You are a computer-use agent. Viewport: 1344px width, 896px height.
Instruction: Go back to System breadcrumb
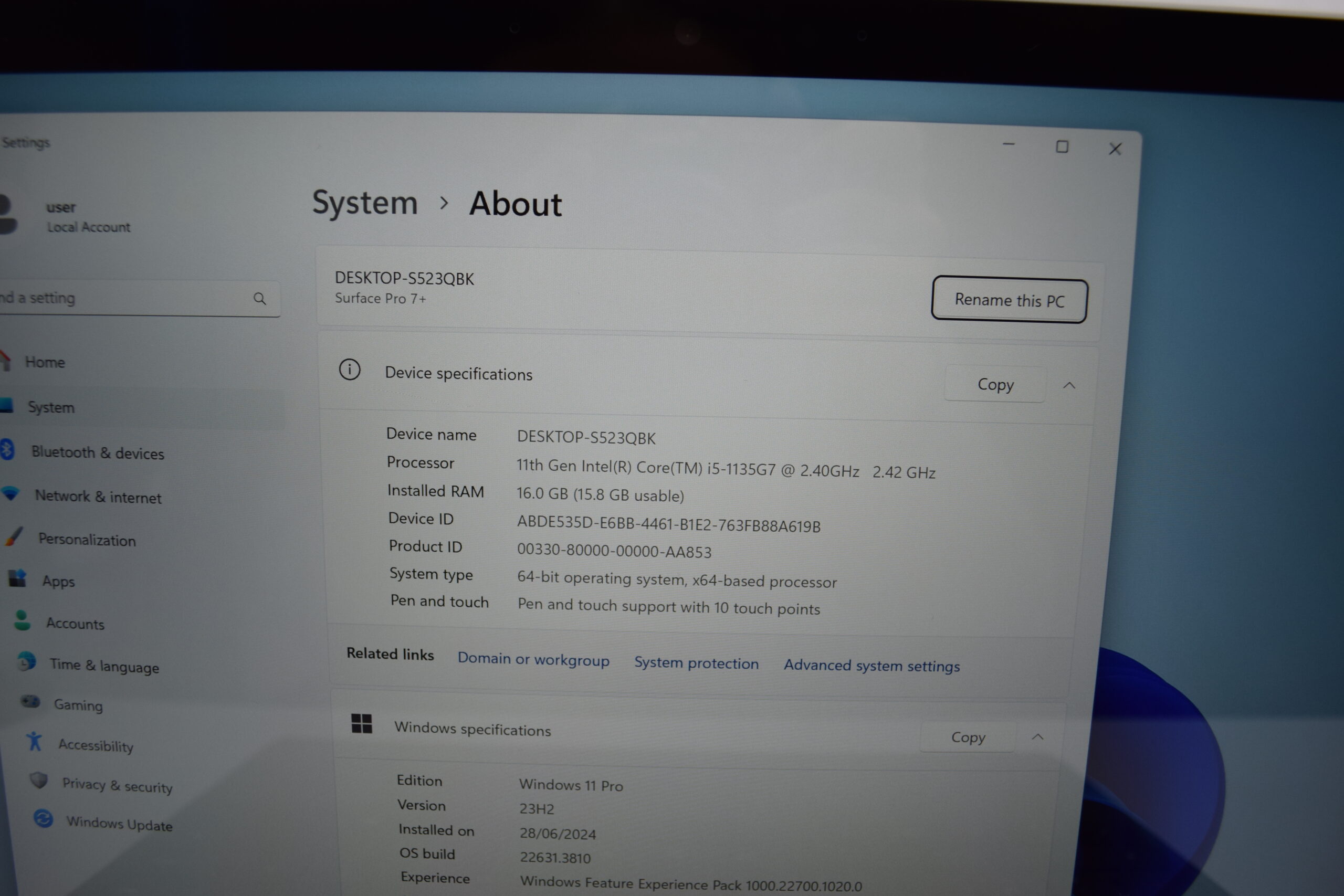(x=364, y=202)
